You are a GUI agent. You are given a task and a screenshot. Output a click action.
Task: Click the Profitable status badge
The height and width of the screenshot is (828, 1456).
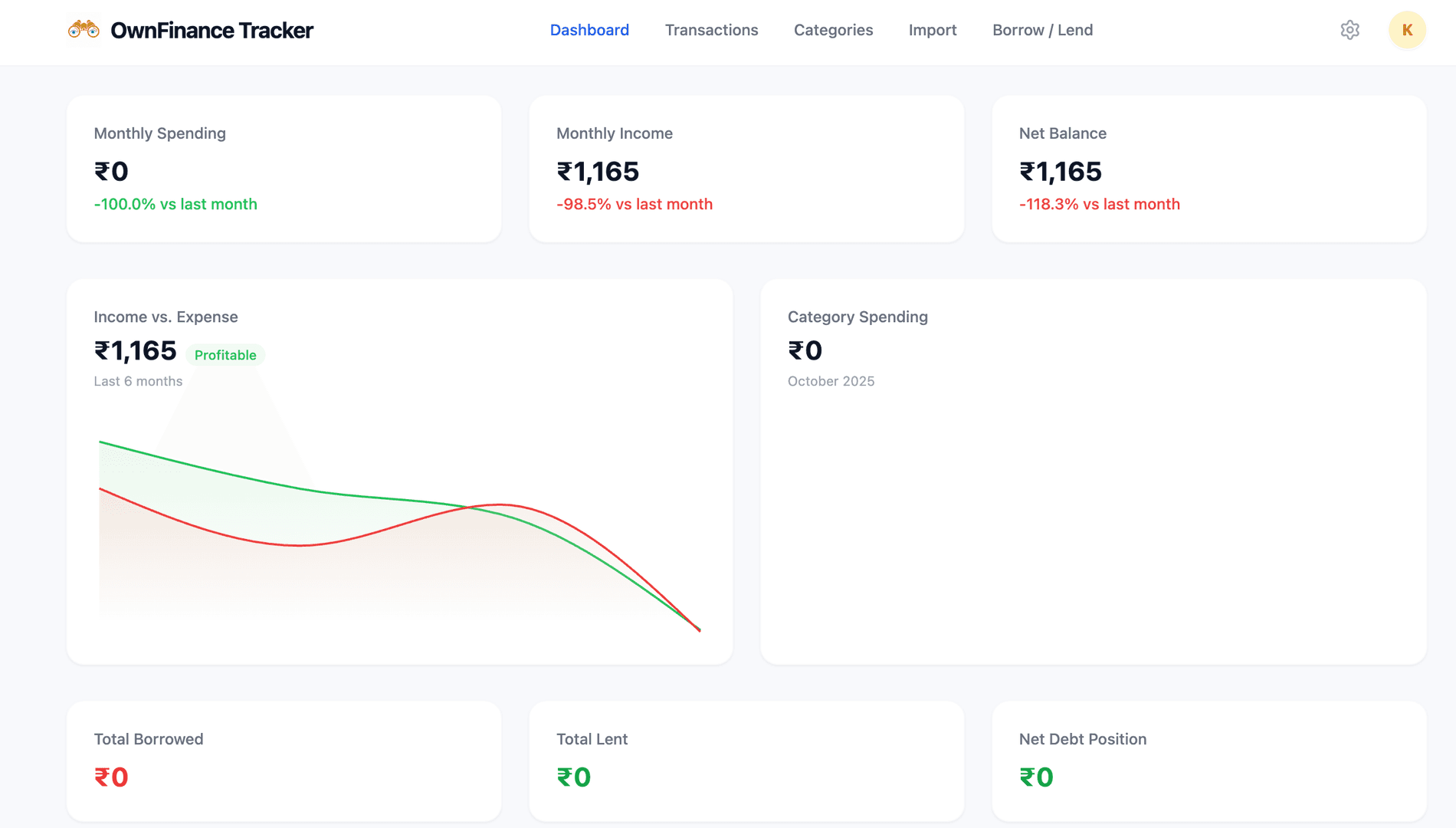[x=225, y=355]
